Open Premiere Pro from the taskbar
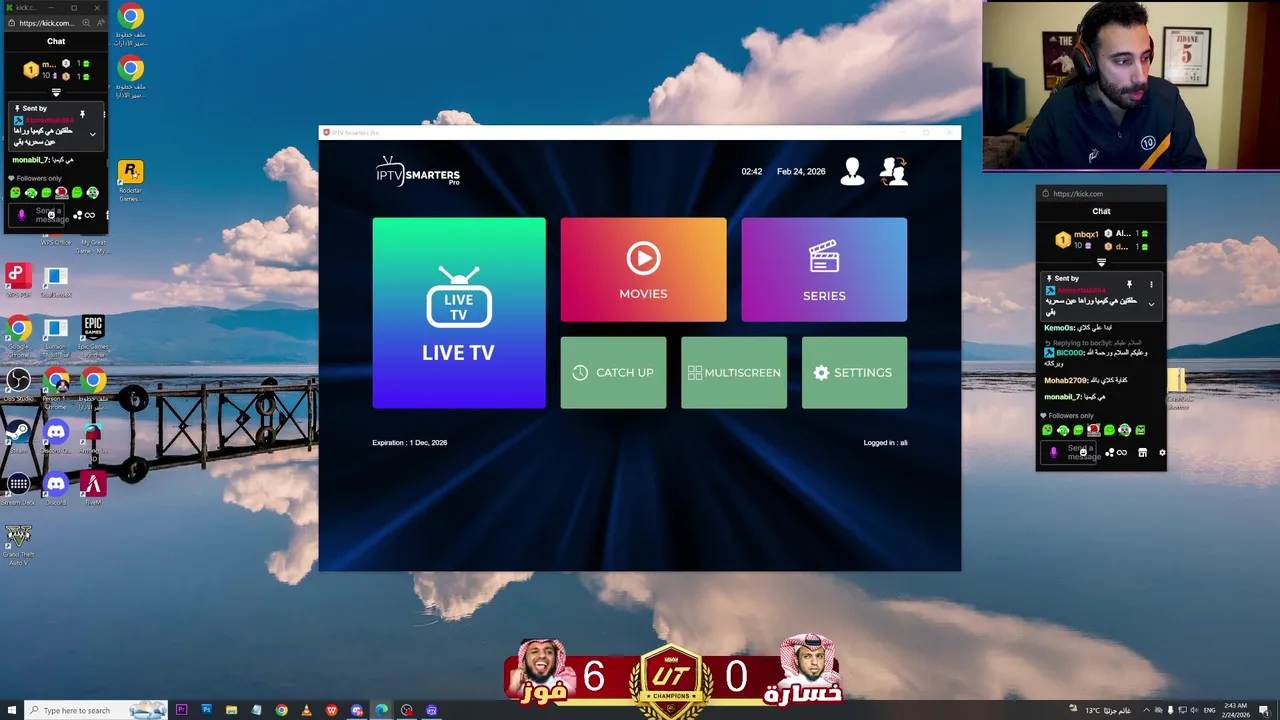This screenshot has width=1280, height=720. 181,710
